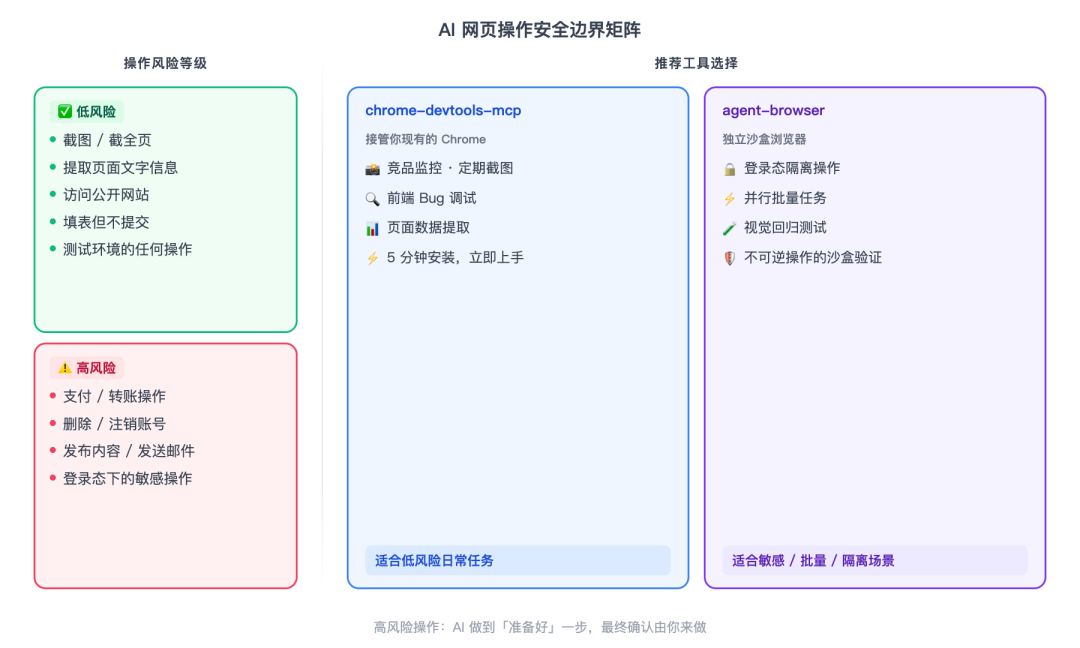Click the 操作风险等级 column header
Viewport: 1080px width, 648px height.
(165, 63)
